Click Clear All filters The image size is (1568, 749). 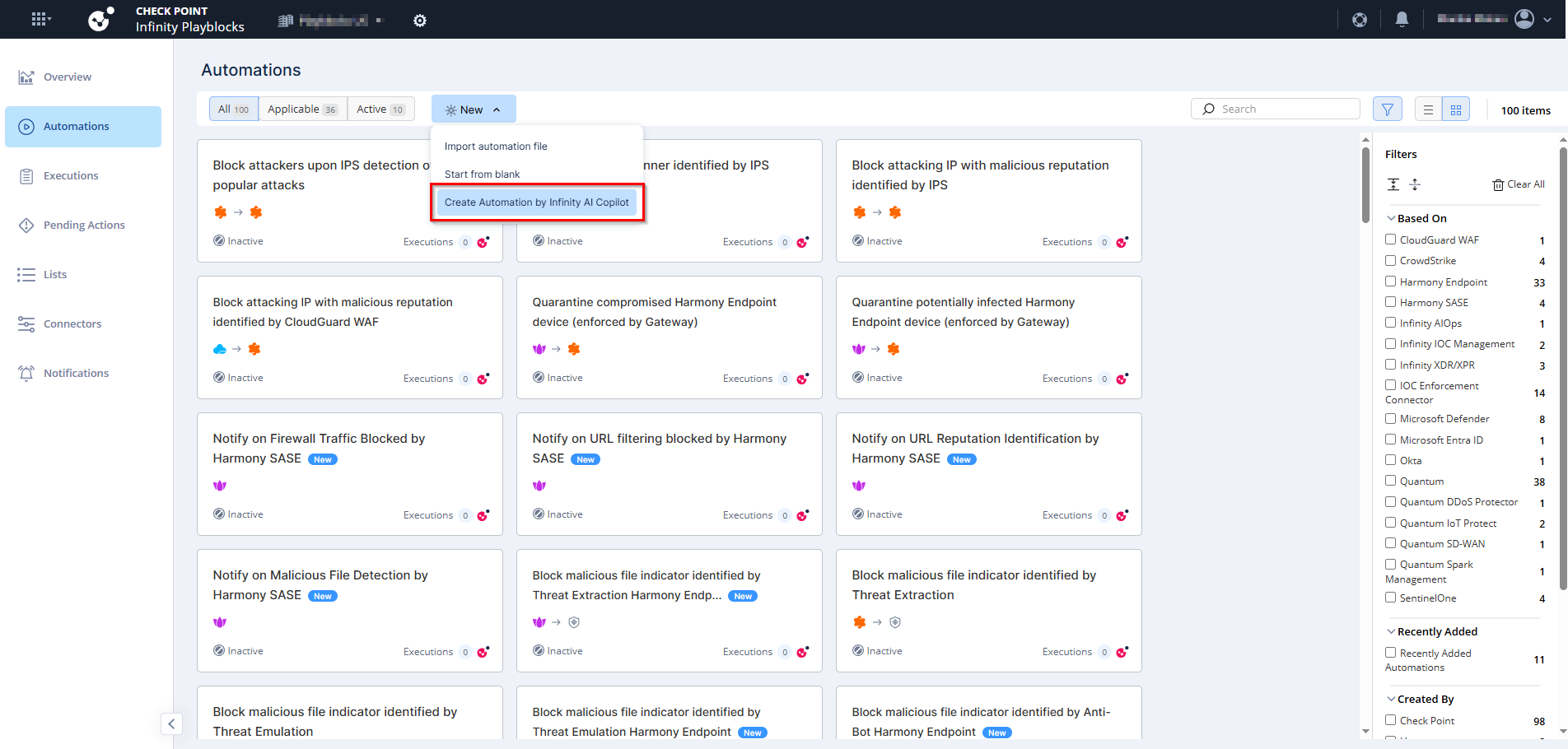click(x=1519, y=184)
